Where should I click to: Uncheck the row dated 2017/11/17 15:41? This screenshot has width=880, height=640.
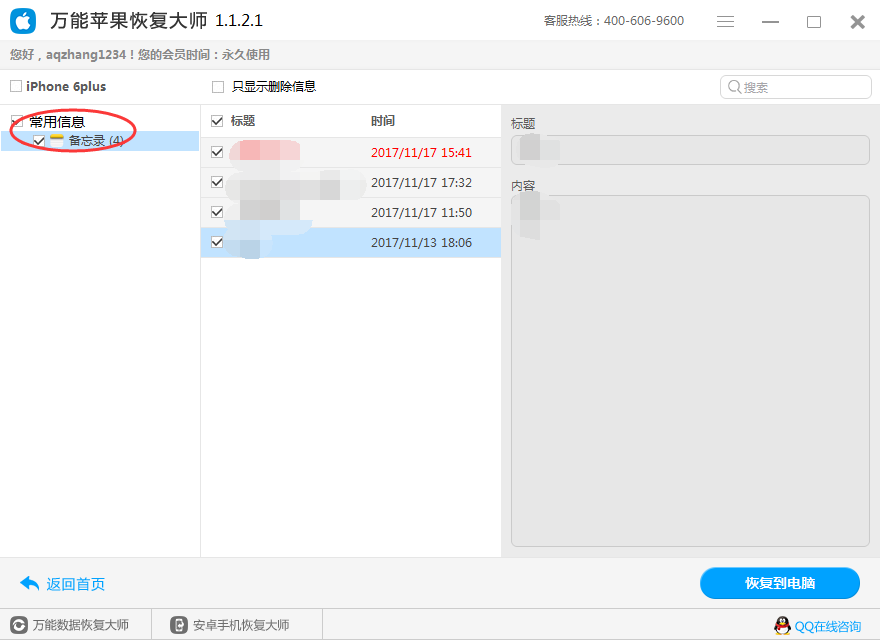pos(217,152)
